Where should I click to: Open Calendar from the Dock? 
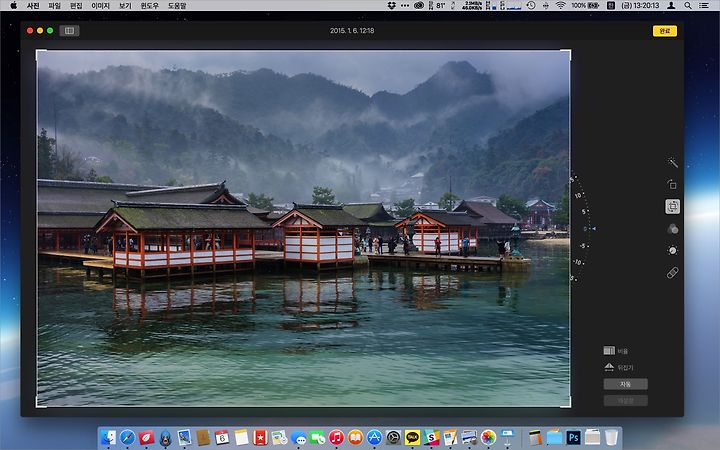[222, 438]
